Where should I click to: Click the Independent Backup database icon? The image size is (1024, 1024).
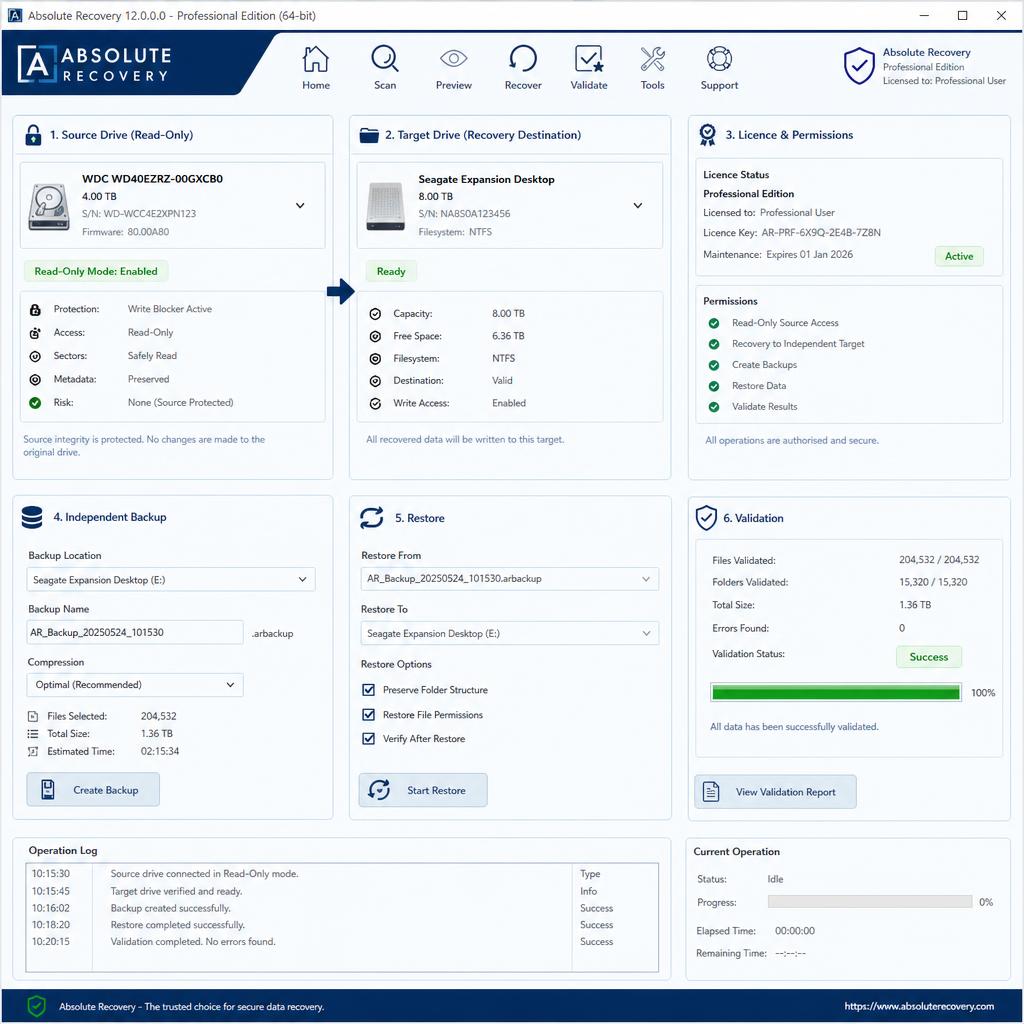click(32, 517)
